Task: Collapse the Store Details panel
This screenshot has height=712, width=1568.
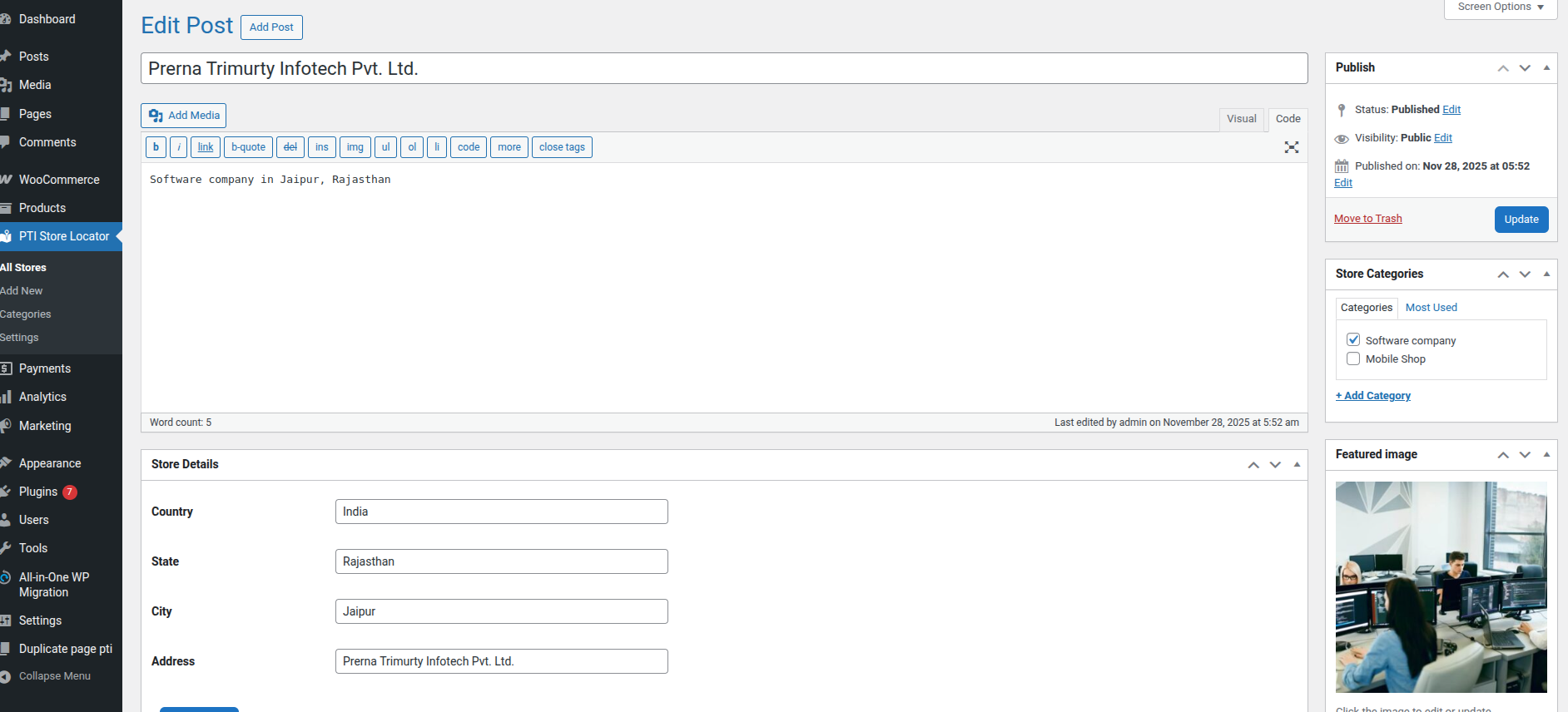Action: point(1297,465)
